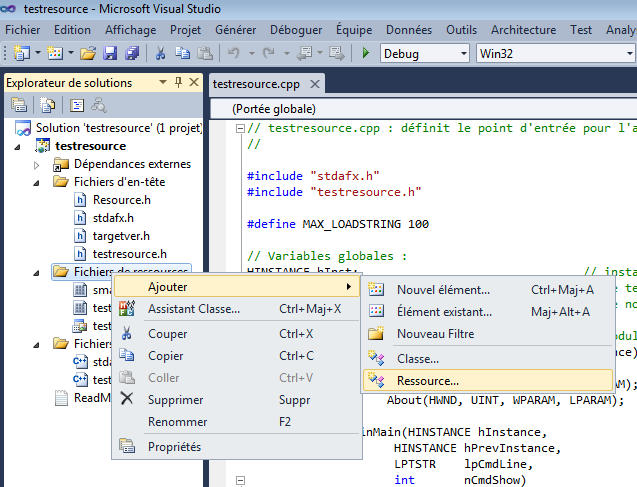Screen dimensions: 637x487
Task: Click the Add New Item toolbar icon
Action: click(55, 53)
